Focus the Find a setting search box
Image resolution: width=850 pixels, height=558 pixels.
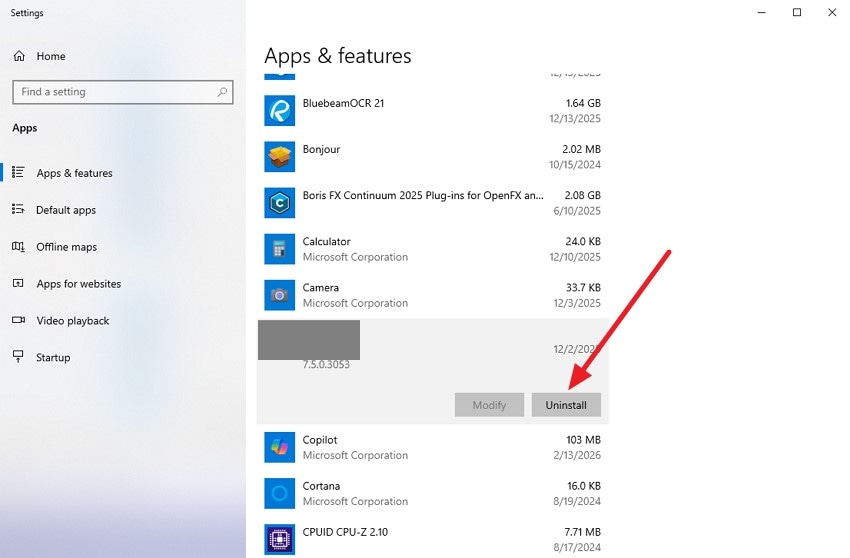click(123, 92)
